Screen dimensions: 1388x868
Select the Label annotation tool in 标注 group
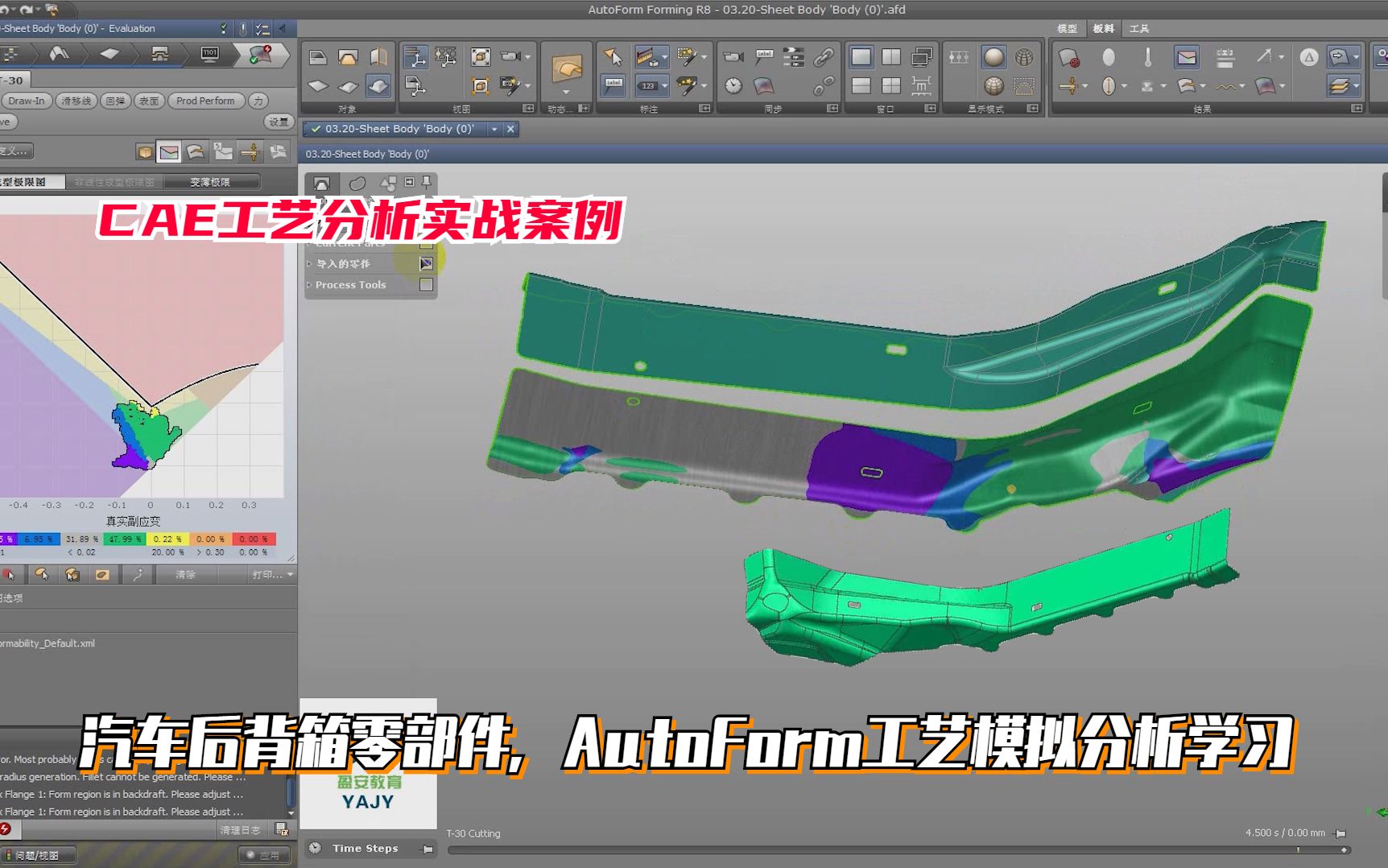(614, 85)
